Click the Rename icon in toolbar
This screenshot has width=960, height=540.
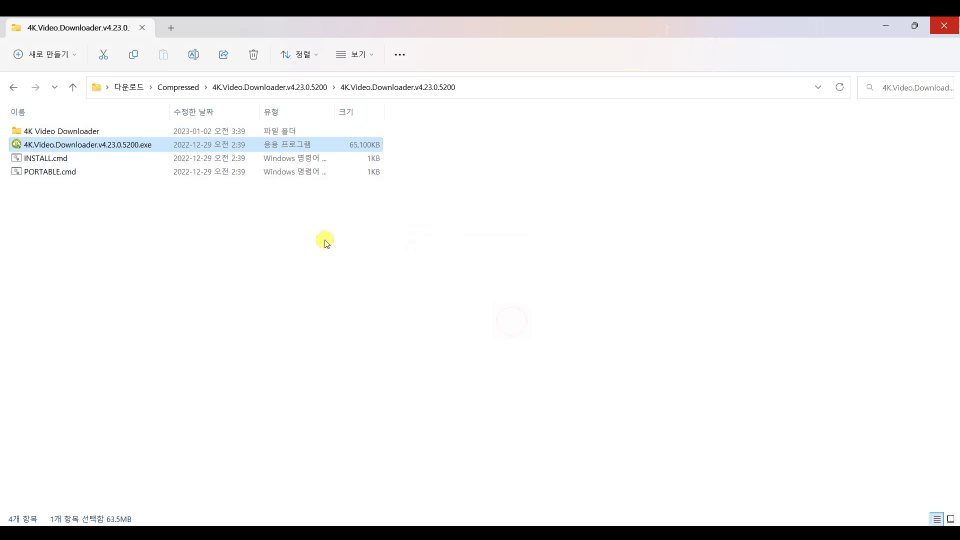pos(193,54)
